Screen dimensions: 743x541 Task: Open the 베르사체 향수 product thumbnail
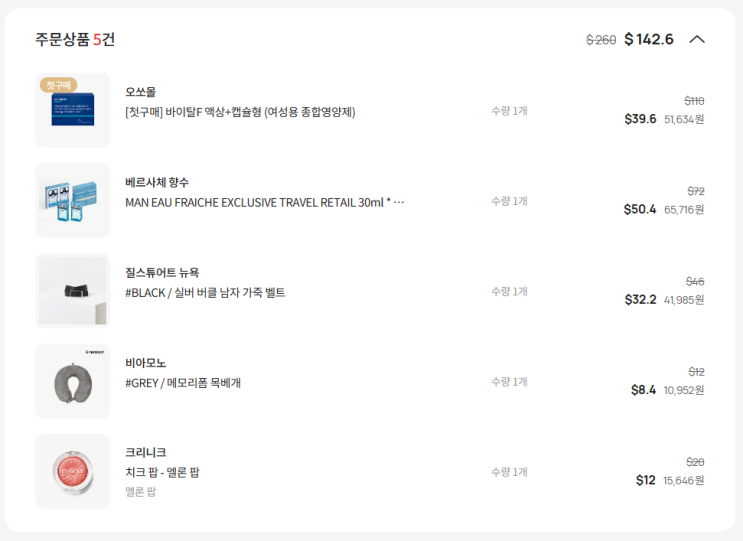point(73,201)
